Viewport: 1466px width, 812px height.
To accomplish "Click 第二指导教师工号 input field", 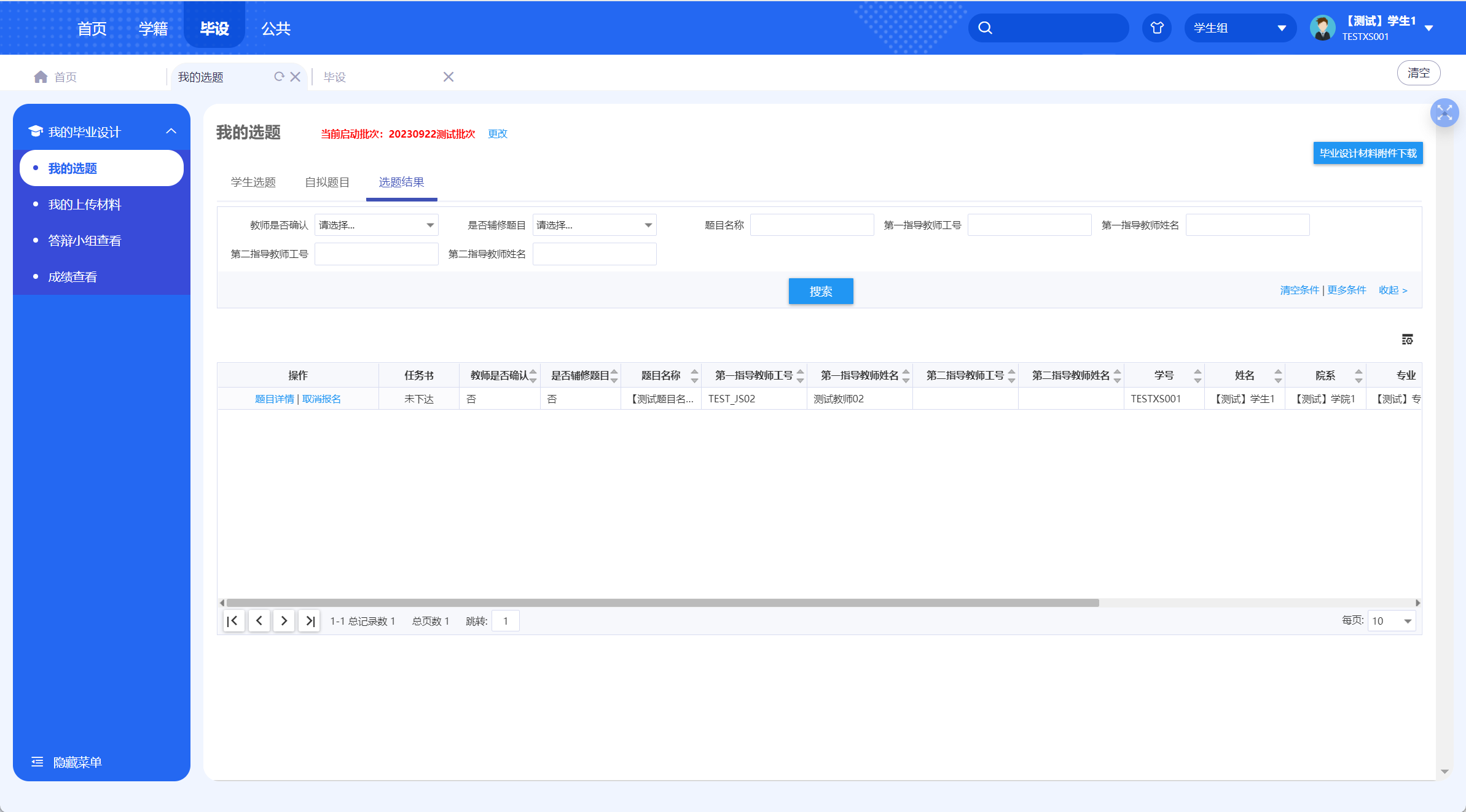I will click(377, 254).
